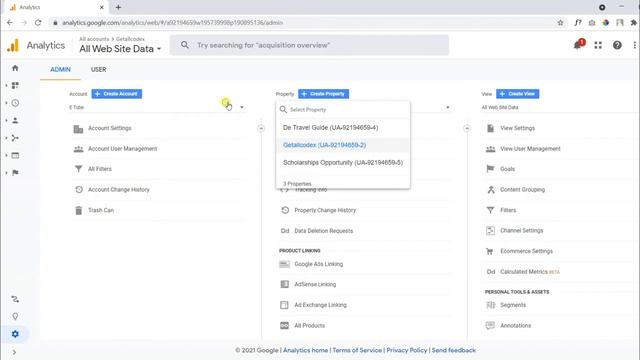
Task: Click the Create View button
Action: pos(518,94)
